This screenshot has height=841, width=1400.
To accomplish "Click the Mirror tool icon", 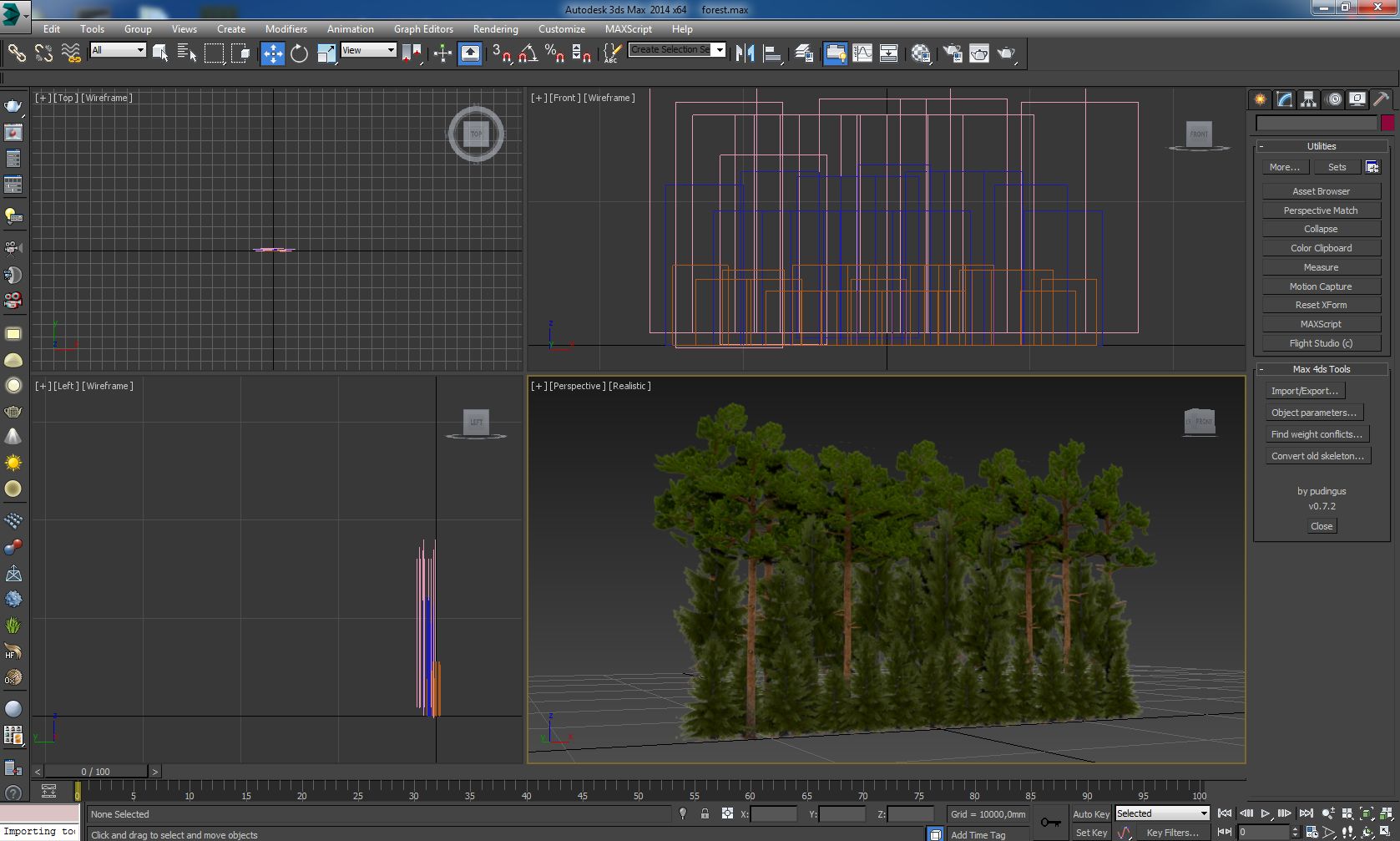I will click(x=745, y=54).
